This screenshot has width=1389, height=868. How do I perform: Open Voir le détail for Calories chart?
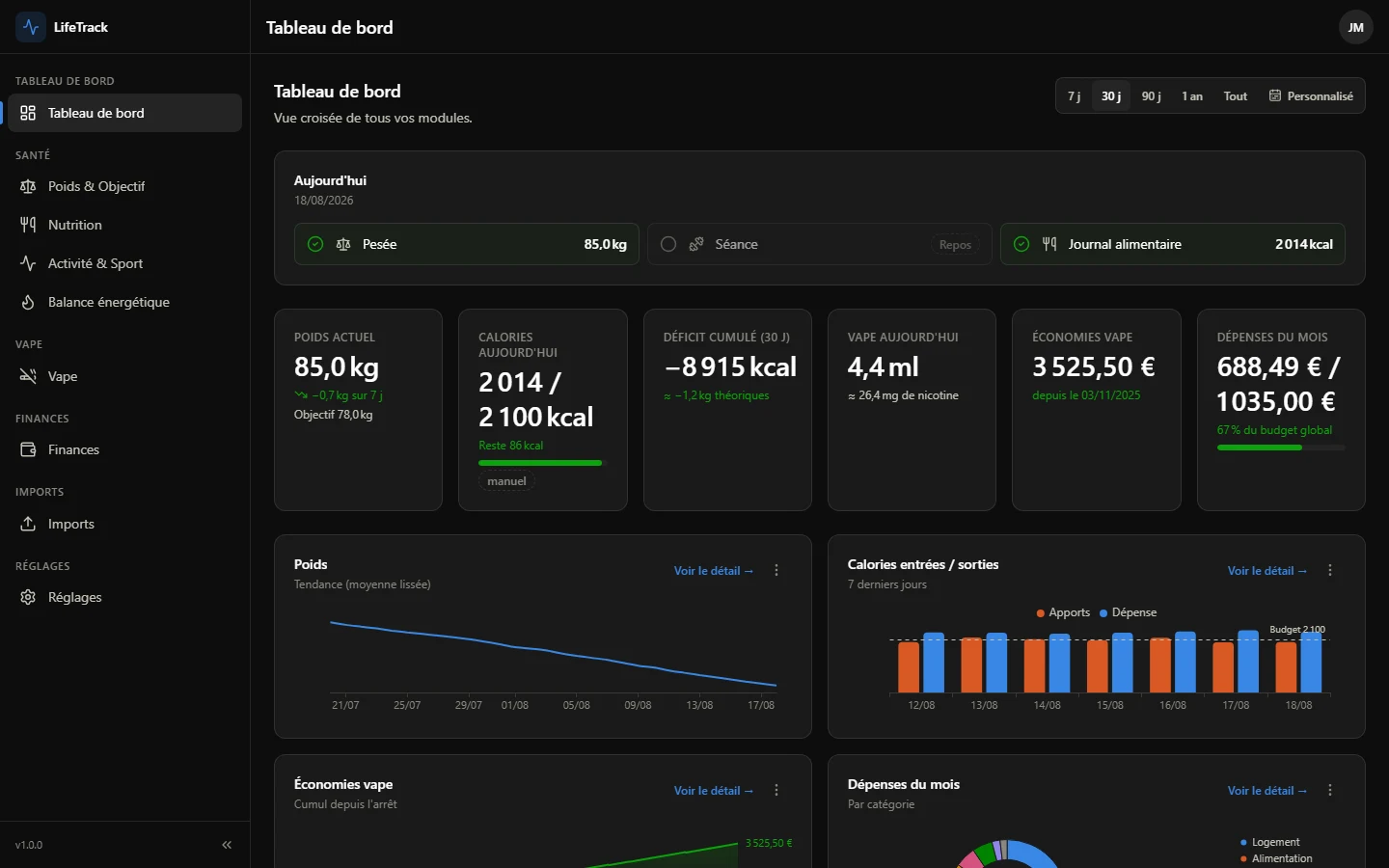pos(1267,571)
